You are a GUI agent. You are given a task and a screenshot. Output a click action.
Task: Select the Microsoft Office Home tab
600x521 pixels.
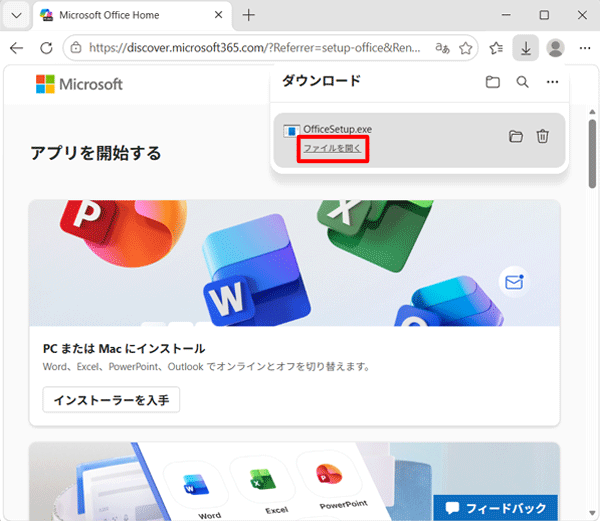pyautogui.click(x=132, y=15)
